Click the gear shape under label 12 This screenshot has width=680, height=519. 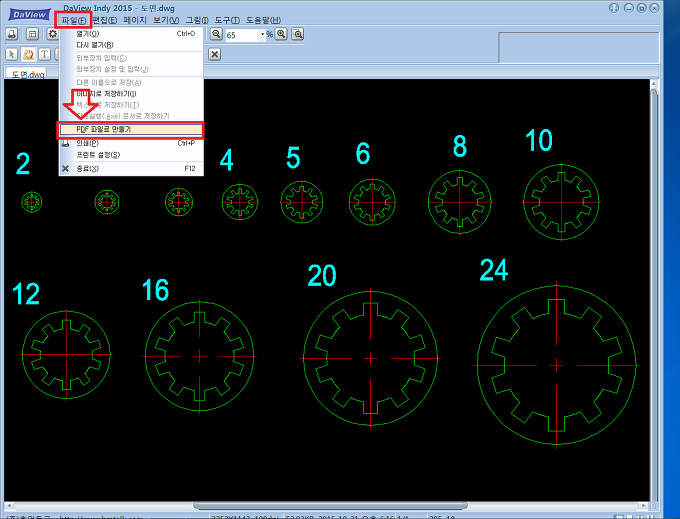66,354
